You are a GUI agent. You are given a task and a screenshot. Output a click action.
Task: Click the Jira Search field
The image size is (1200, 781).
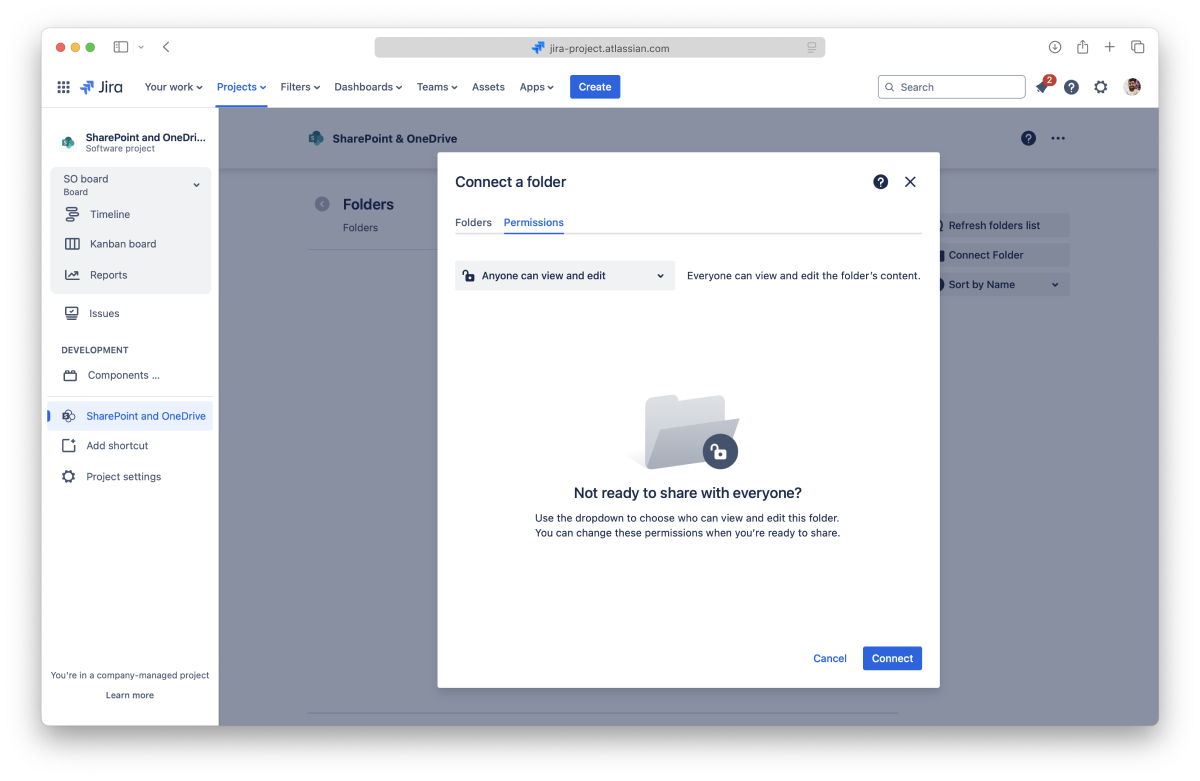pyautogui.click(x=951, y=87)
